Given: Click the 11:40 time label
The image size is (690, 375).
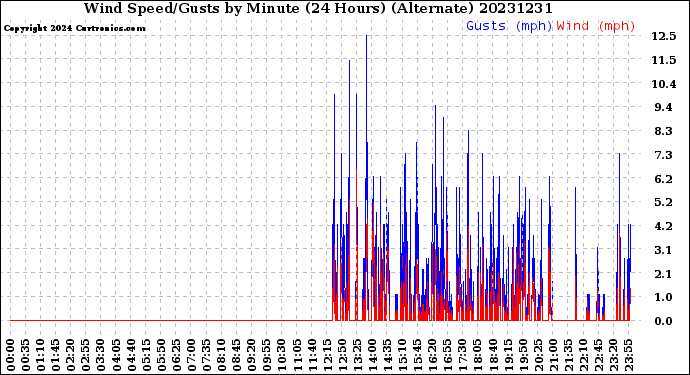Looking at the screenshot, I should tap(312, 355).
